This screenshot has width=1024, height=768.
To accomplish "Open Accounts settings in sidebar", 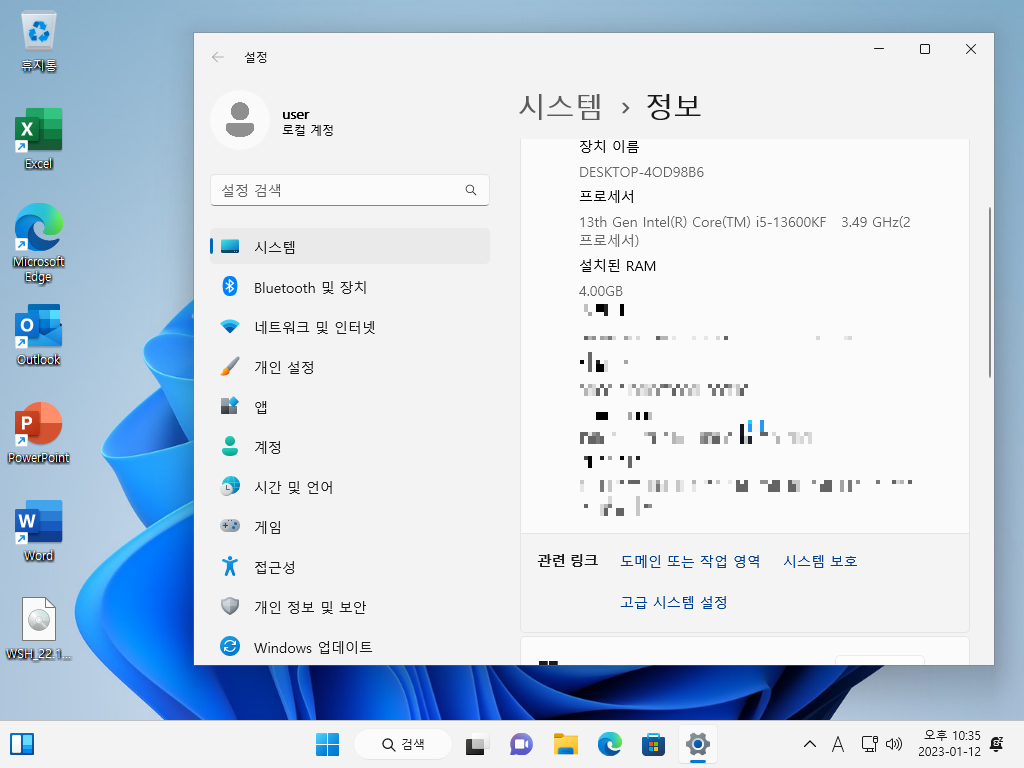I will [x=350, y=447].
